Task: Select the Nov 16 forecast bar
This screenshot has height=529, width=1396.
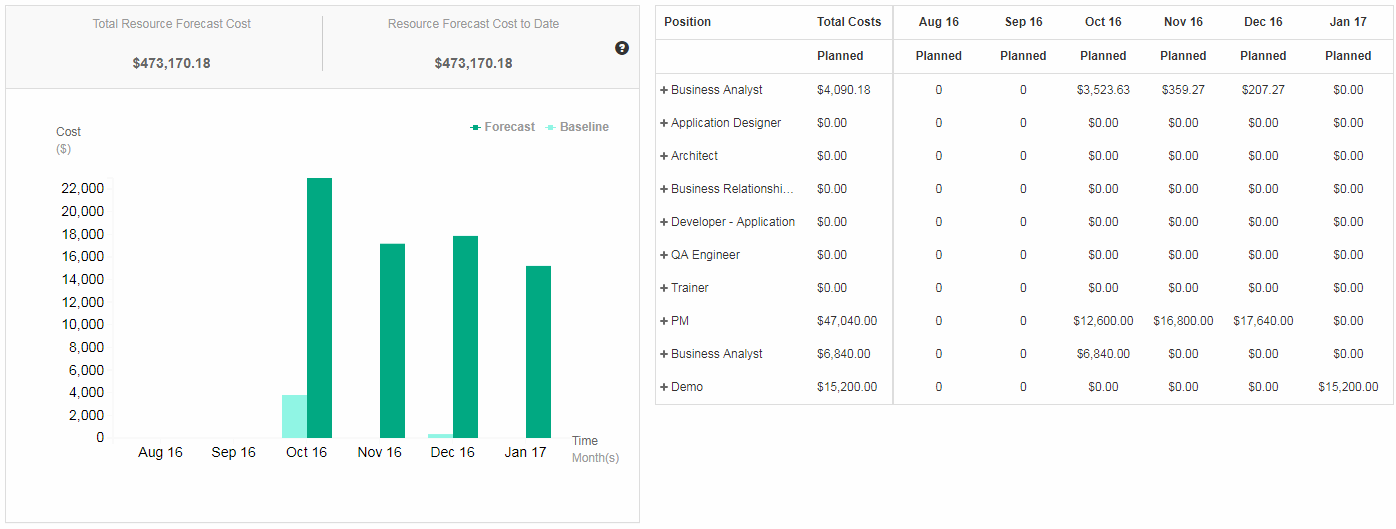Action: (x=392, y=340)
